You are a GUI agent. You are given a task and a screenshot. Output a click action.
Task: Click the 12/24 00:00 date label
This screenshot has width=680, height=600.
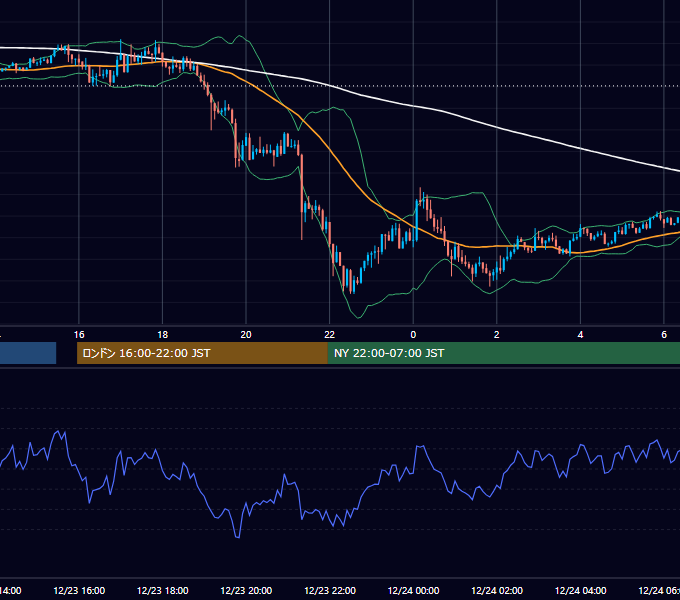pyautogui.click(x=413, y=590)
